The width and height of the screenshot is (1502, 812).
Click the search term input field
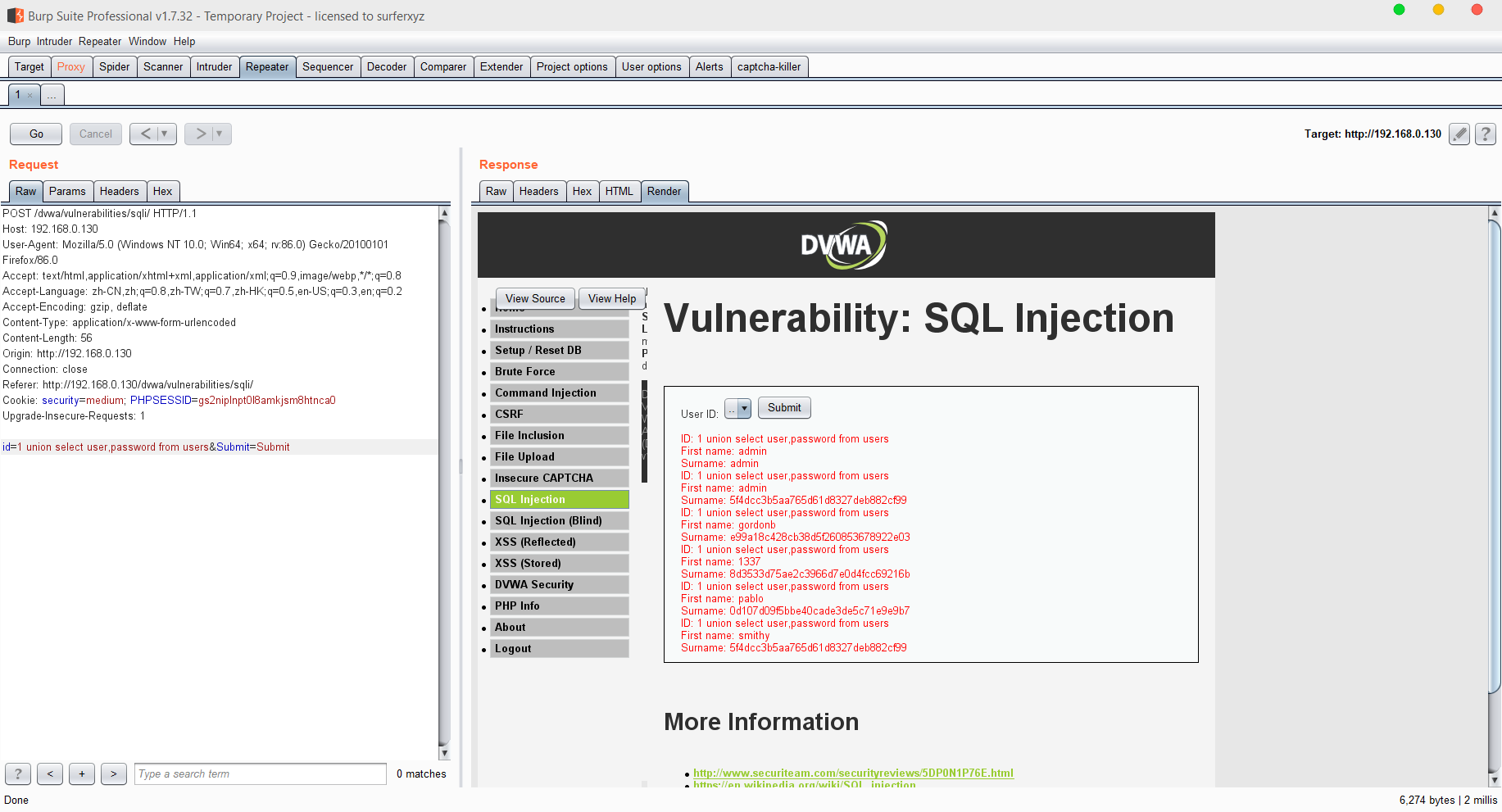click(261, 773)
